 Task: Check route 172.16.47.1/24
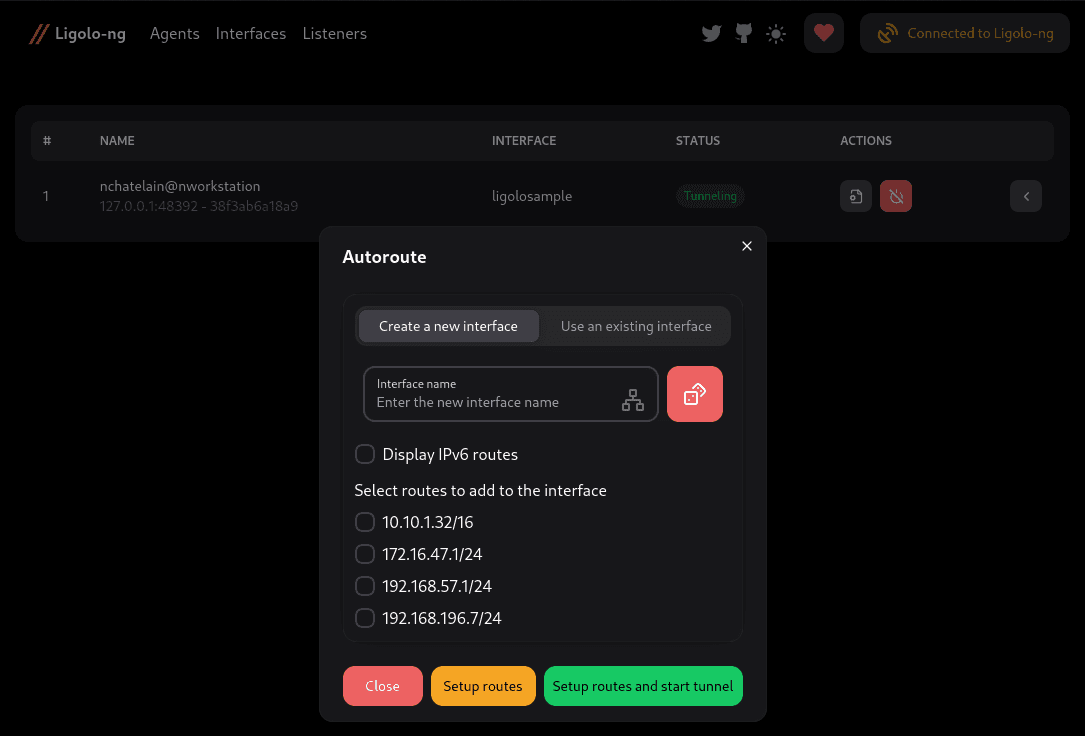(365, 554)
